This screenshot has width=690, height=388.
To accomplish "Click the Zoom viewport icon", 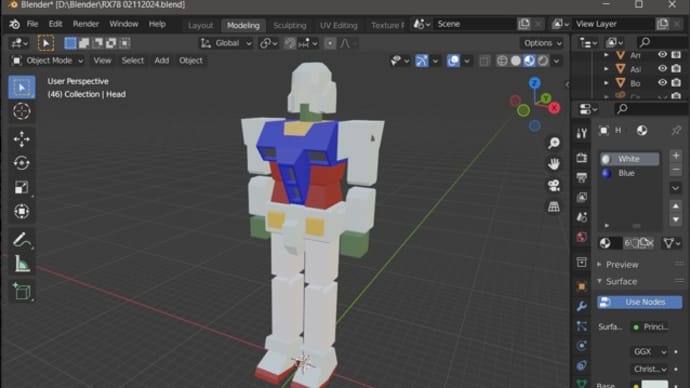I will tap(554, 143).
